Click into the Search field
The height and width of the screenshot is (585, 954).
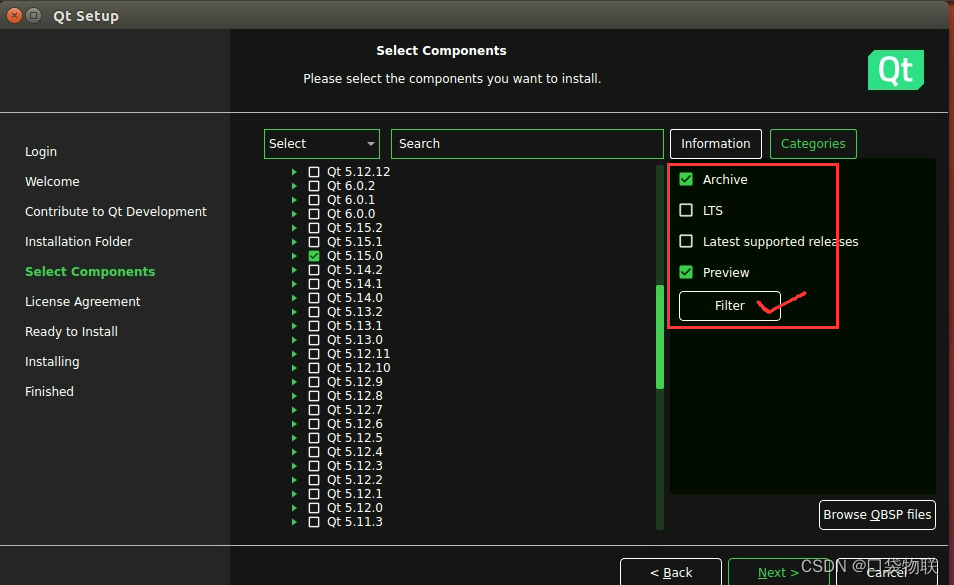point(527,144)
